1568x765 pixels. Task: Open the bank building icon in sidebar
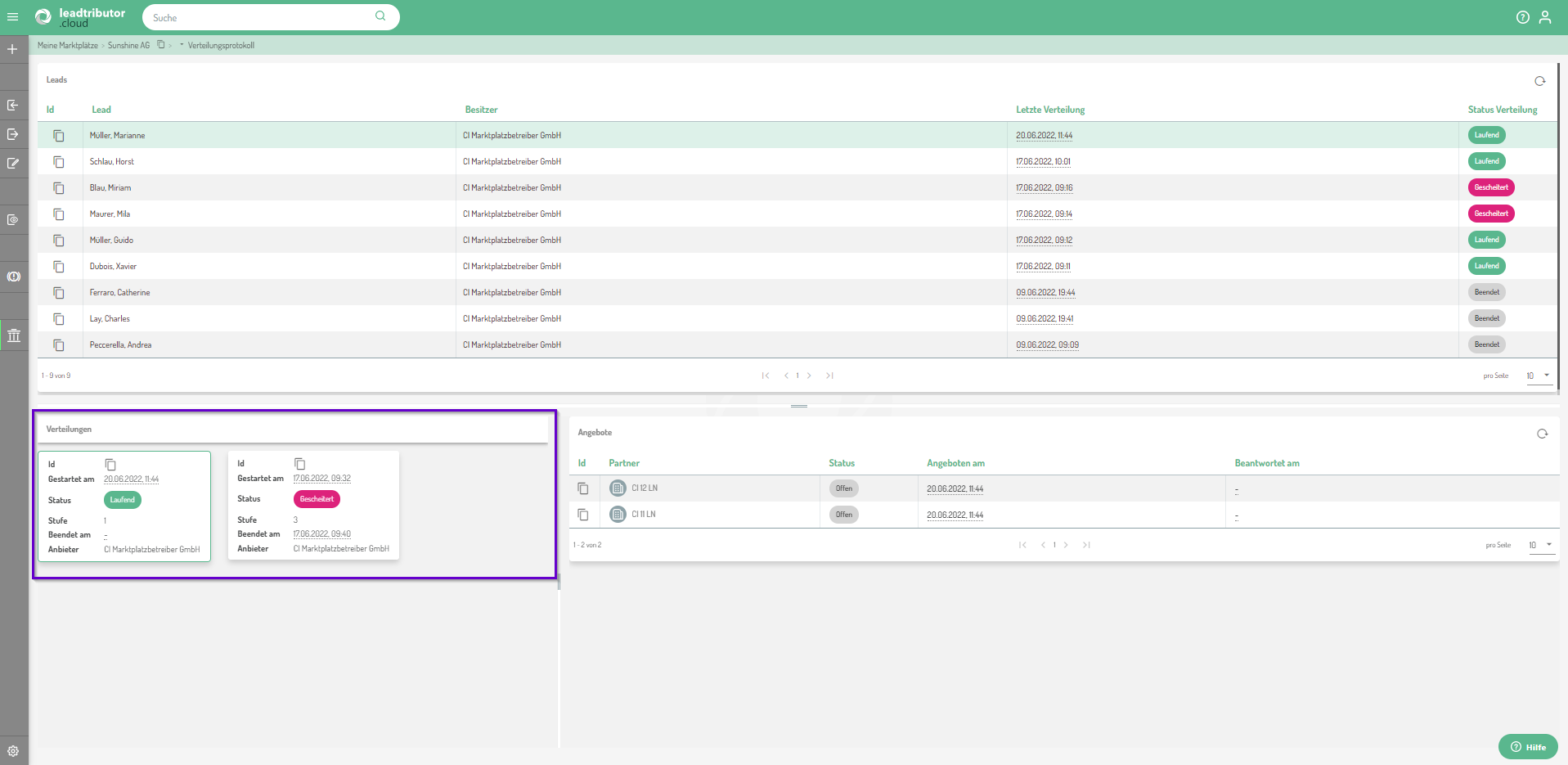pyautogui.click(x=14, y=335)
